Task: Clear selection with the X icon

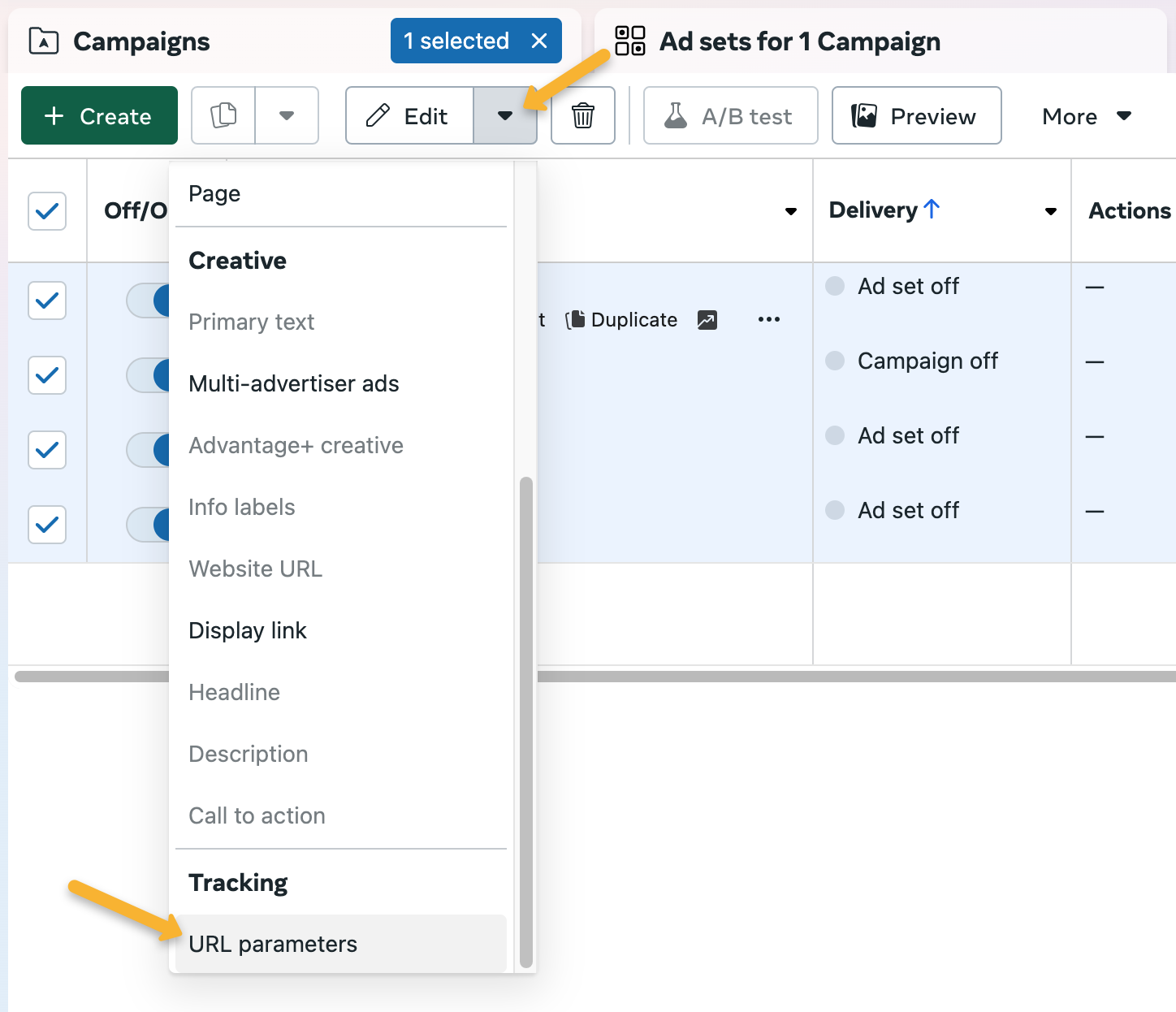Action: pyautogui.click(x=539, y=41)
